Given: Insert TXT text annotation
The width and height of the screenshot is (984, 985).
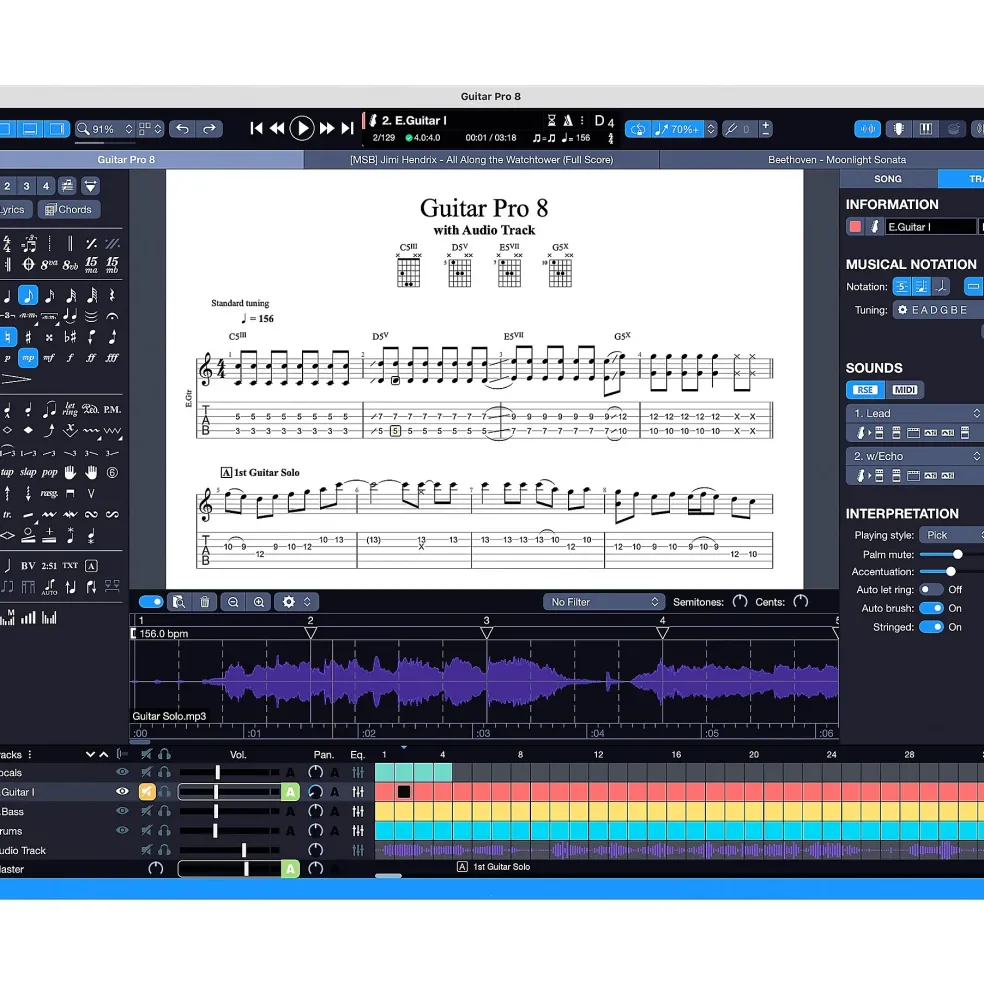Looking at the screenshot, I should click(x=70, y=565).
